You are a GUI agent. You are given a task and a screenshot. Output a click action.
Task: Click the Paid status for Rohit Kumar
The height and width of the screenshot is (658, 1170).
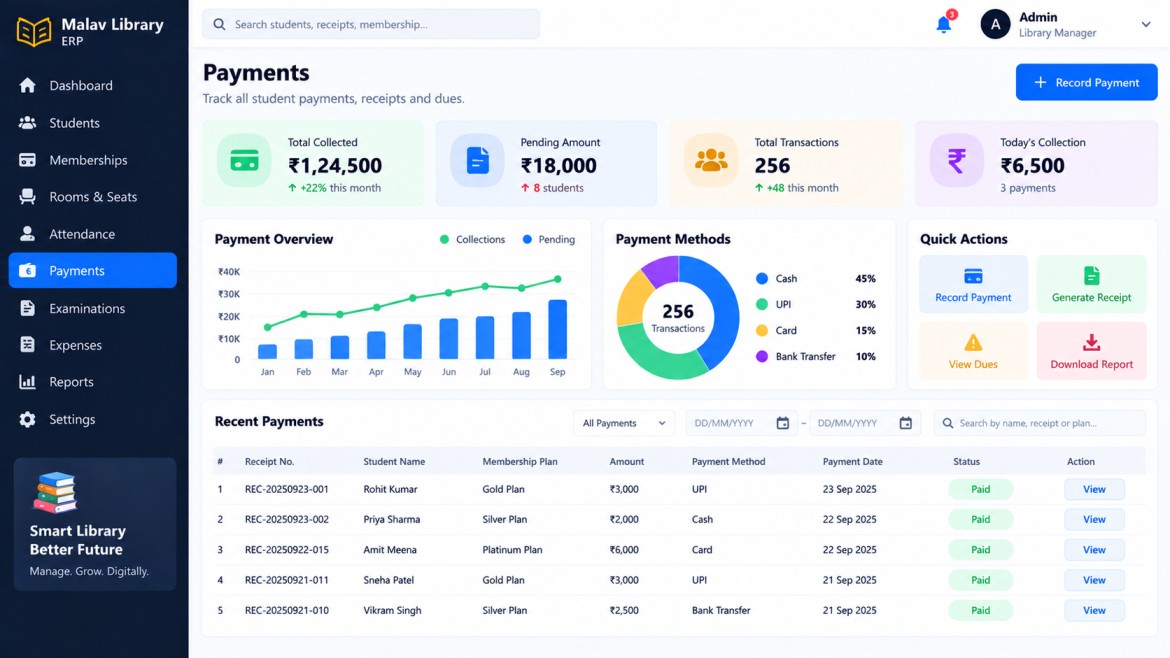[980, 489]
